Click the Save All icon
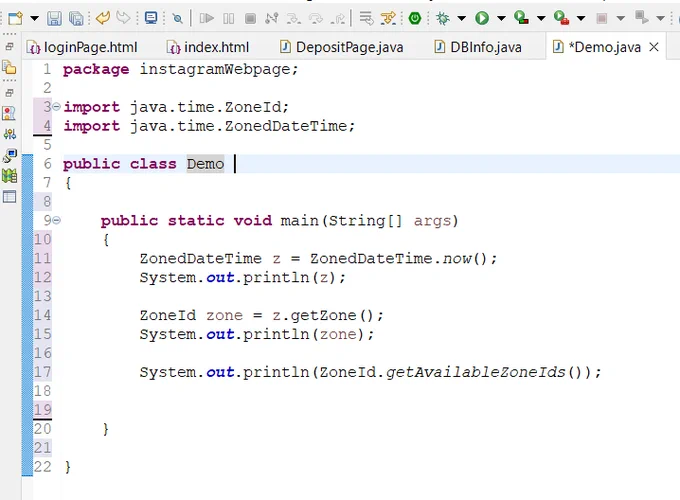 point(76,18)
